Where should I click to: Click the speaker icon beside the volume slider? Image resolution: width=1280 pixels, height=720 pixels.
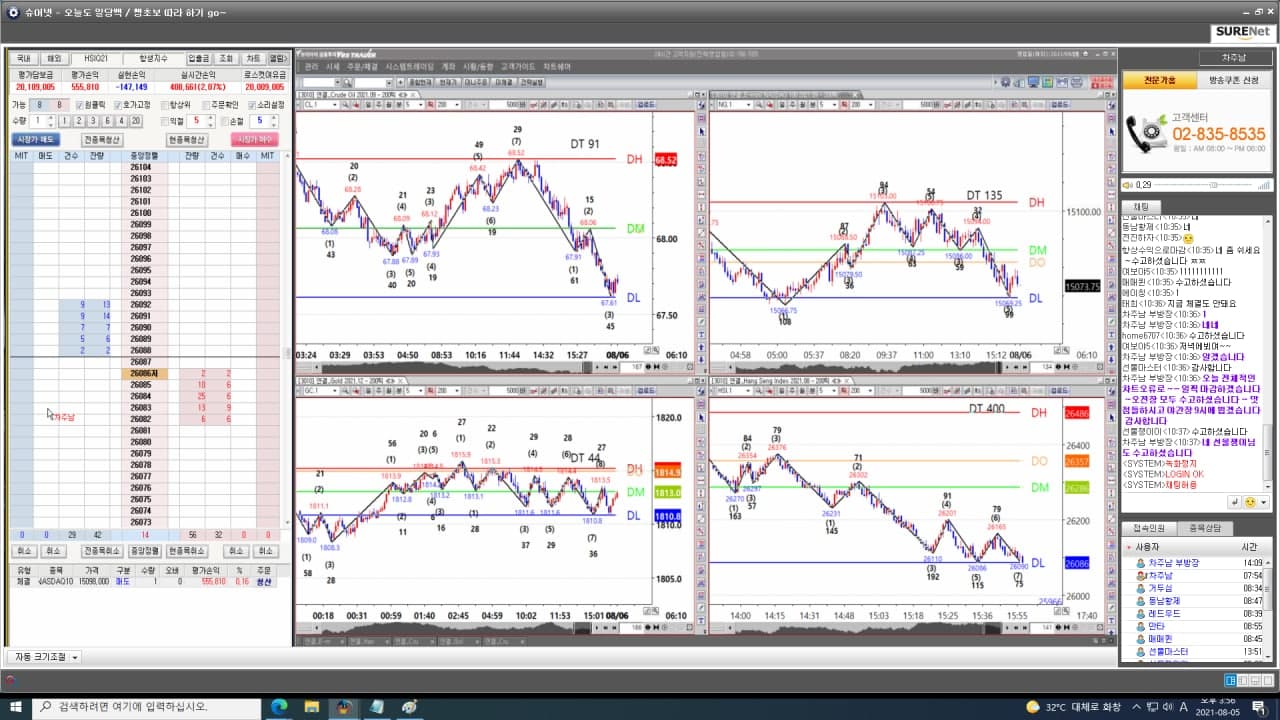tap(1128, 185)
